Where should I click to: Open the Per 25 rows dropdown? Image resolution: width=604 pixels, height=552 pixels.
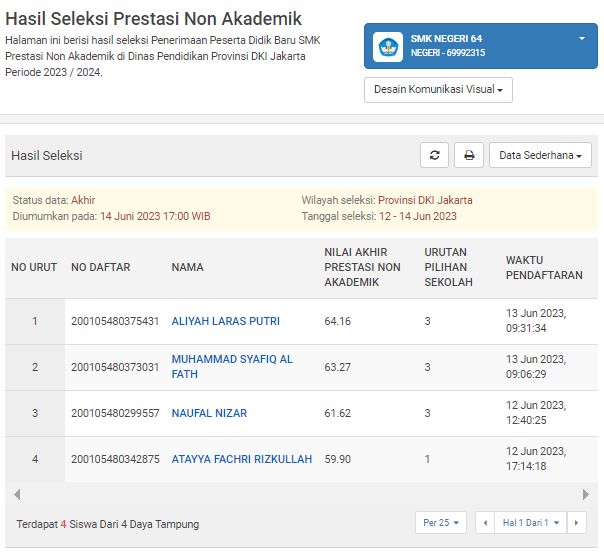point(441,523)
